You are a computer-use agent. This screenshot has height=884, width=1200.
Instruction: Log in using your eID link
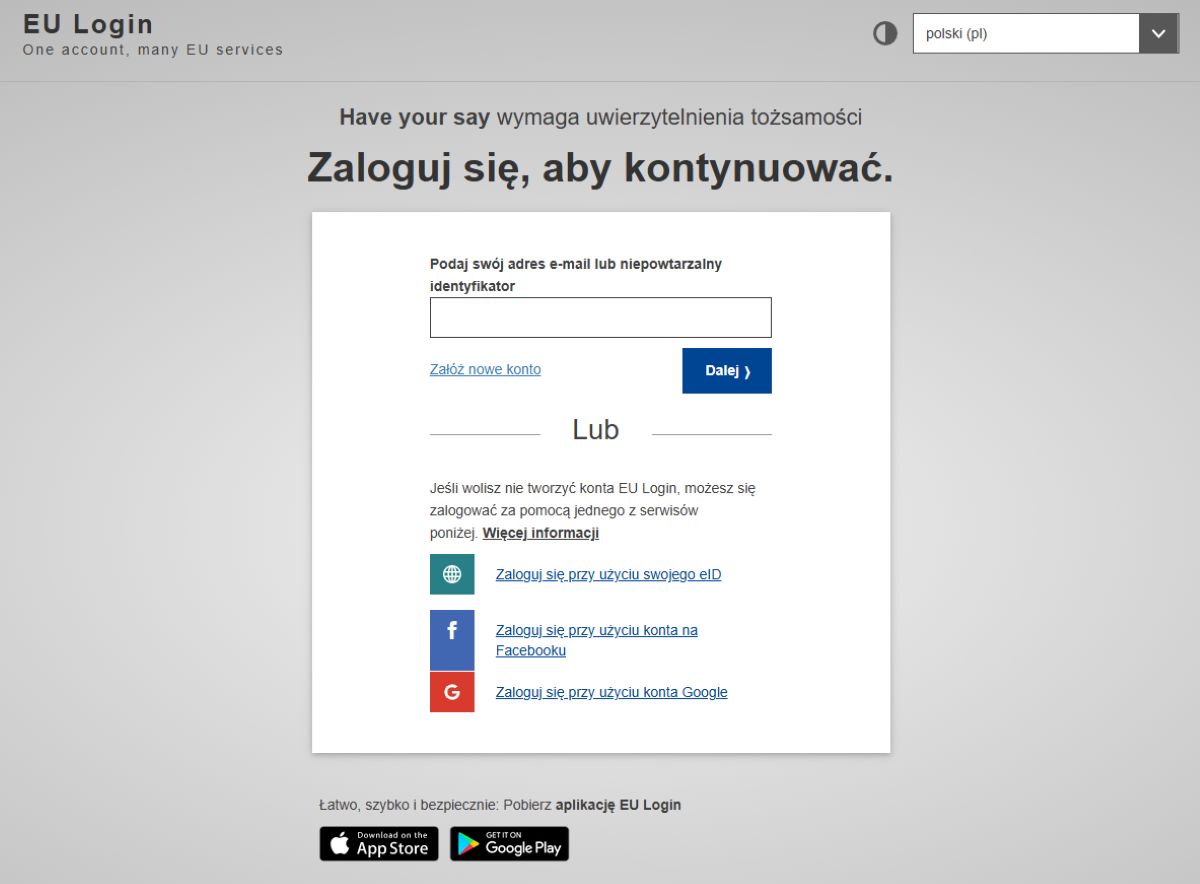coord(609,574)
